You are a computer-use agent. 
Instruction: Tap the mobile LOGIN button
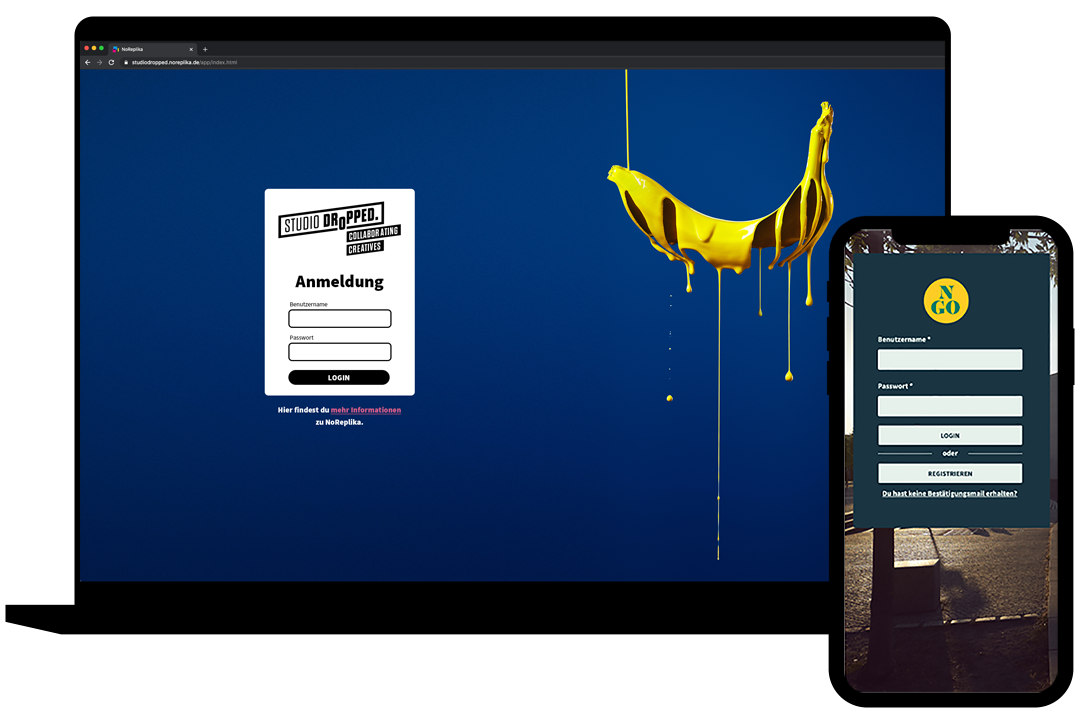pyautogui.click(x=949, y=436)
